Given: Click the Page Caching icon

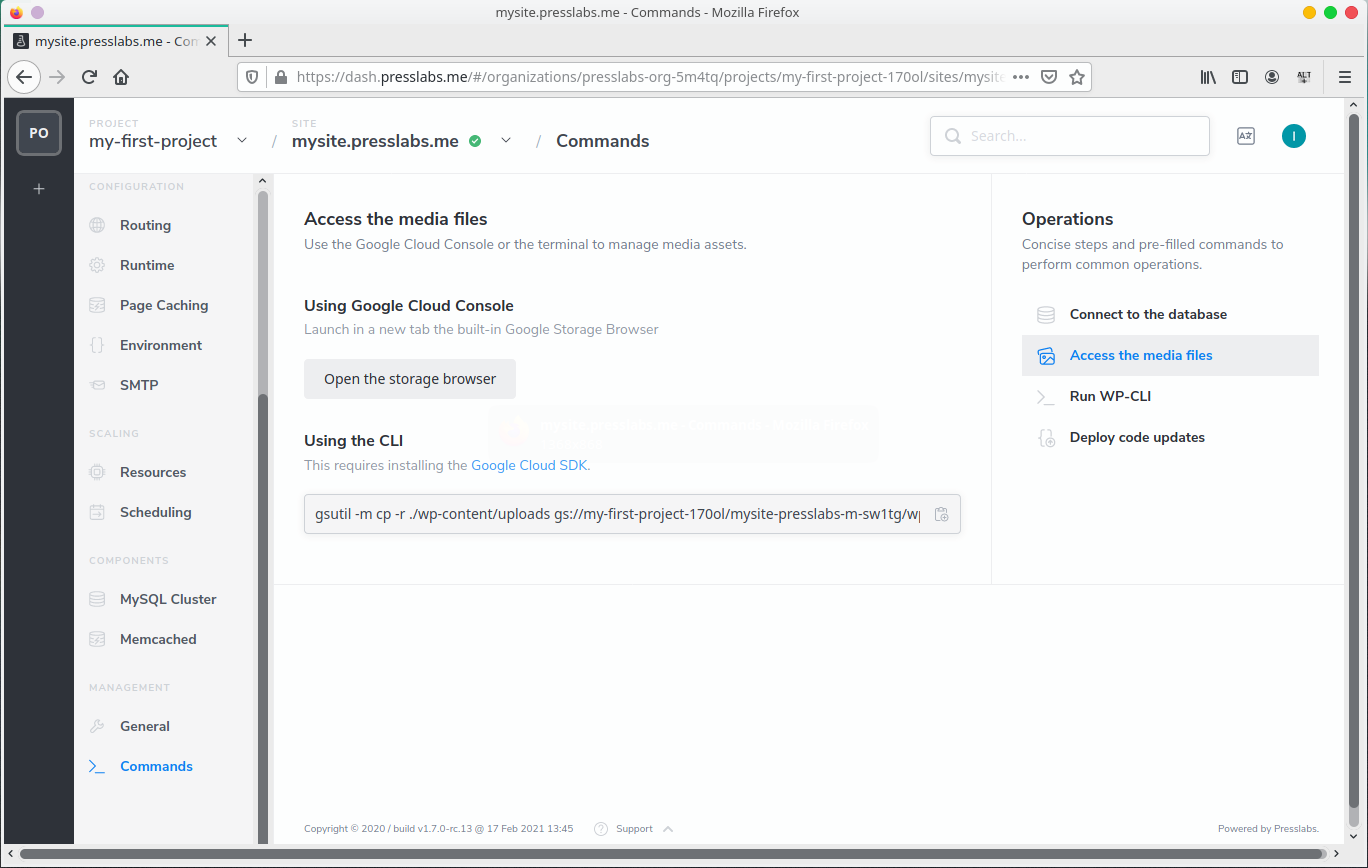Looking at the screenshot, I should coord(97,305).
